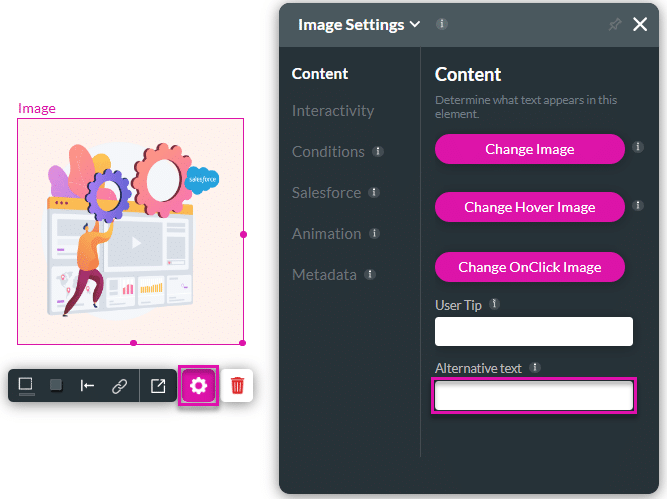The image size is (667, 499).
Task: Click the info icon beside Salesforce
Action: [x=374, y=192]
